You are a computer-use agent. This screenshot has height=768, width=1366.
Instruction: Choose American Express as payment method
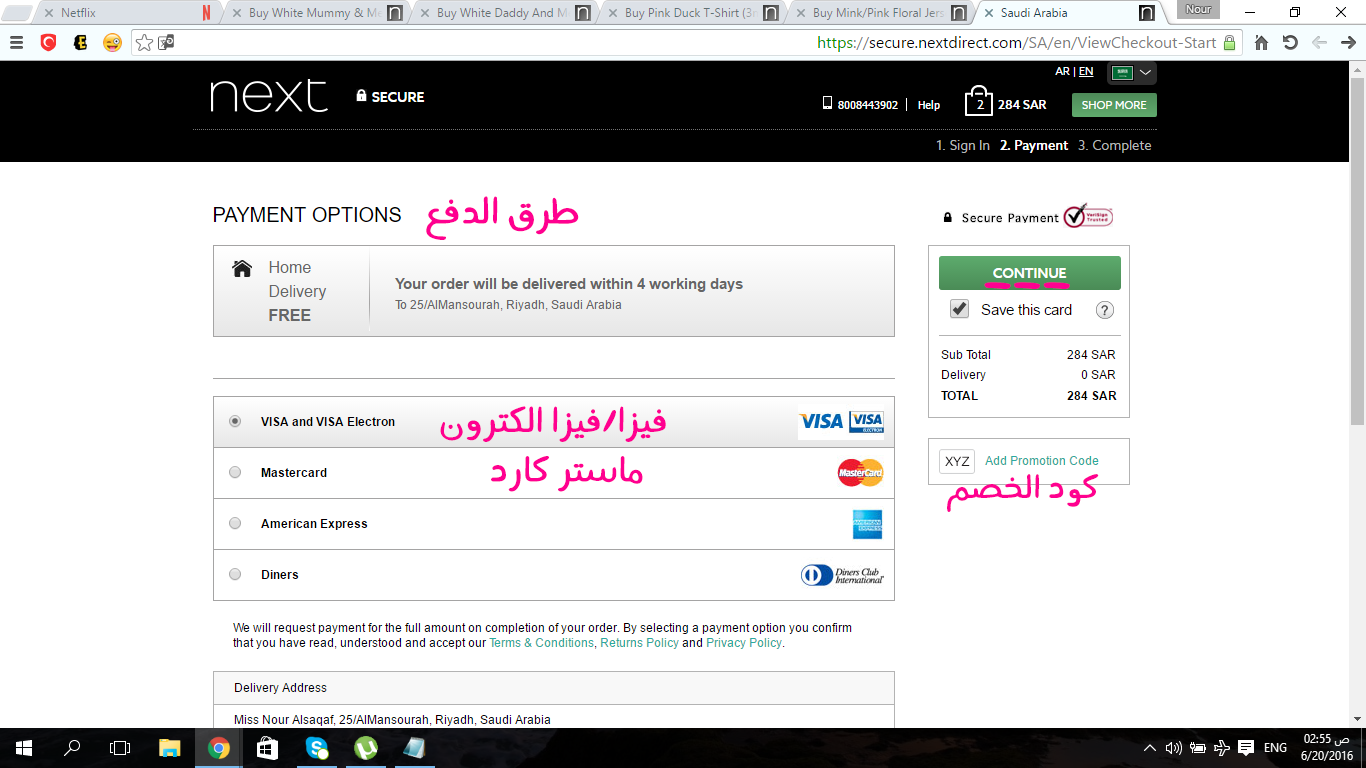(x=235, y=523)
